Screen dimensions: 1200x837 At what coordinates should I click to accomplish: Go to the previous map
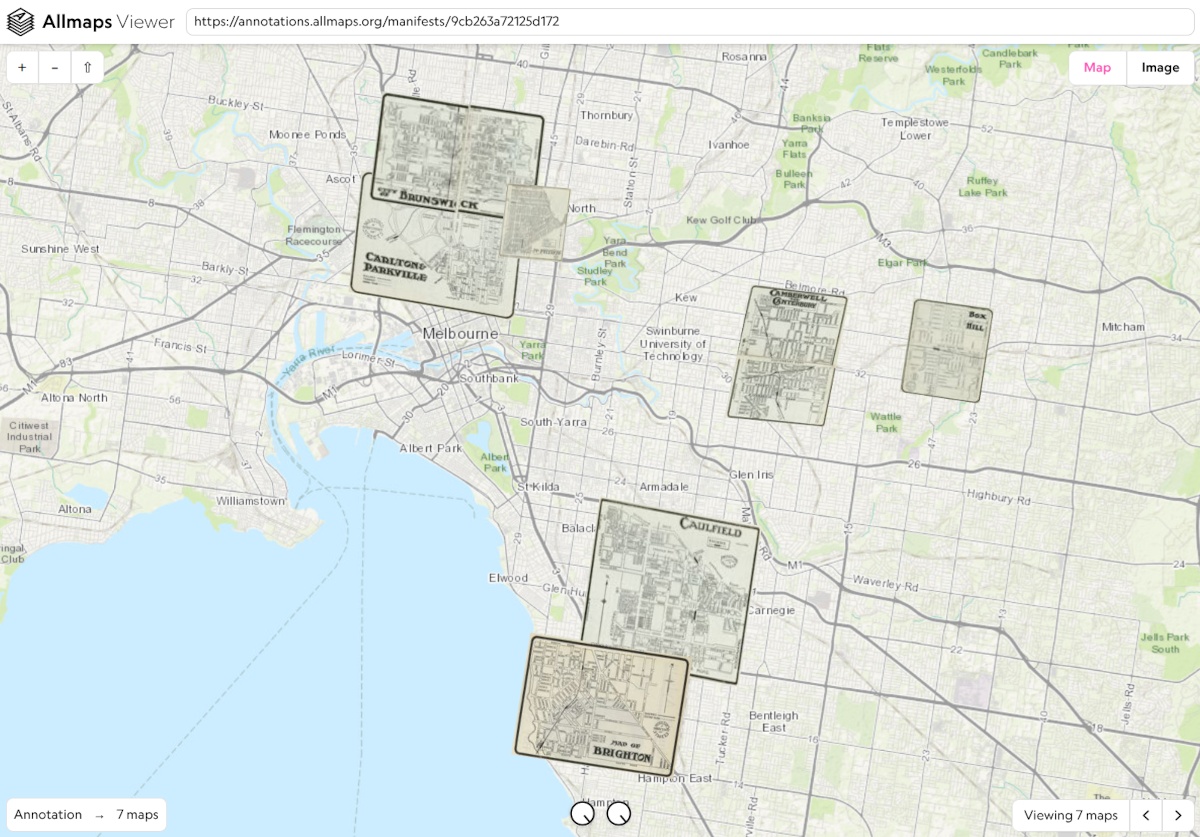point(1146,815)
